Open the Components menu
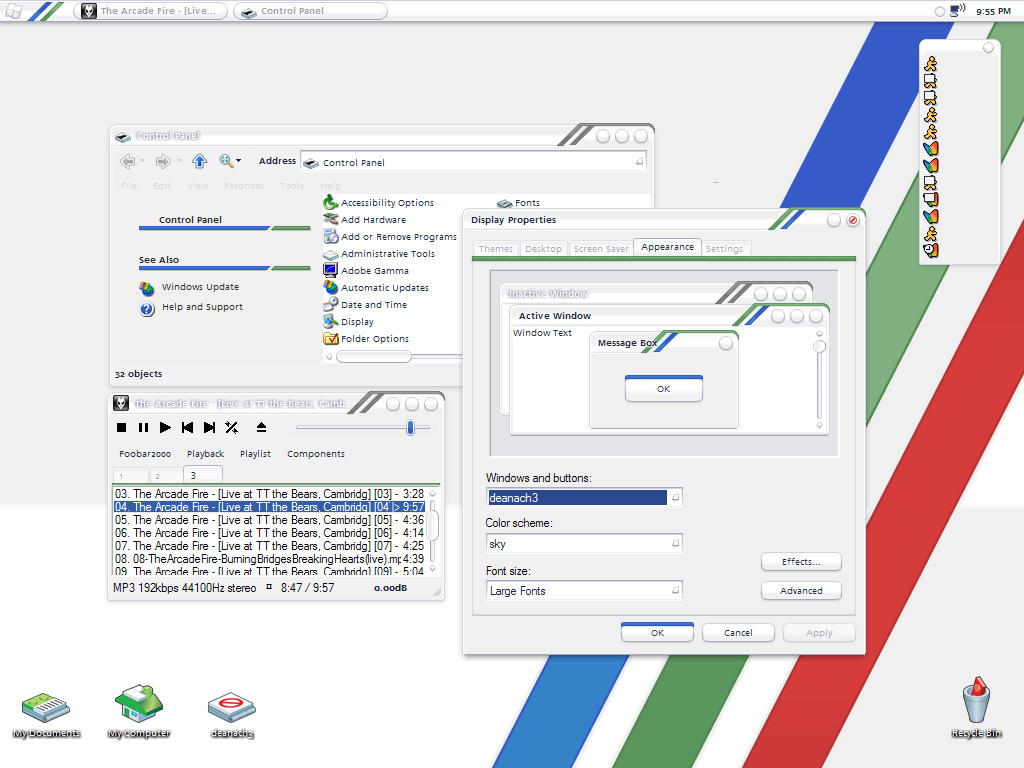Image resolution: width=1024 pixels, height=768 pixels. pos(316,454)
